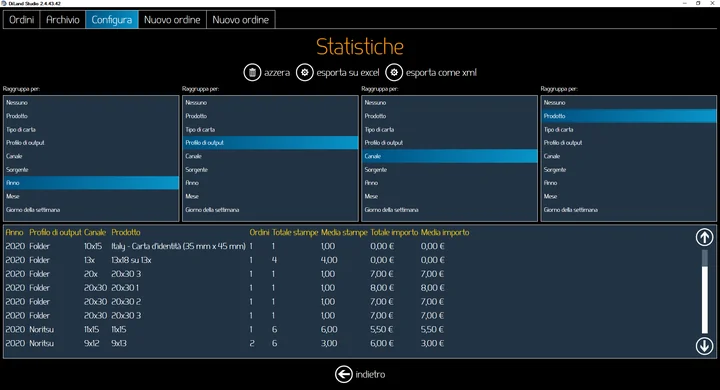Click the azzera label
Screen dimensions: 720x390
(x=277, y=73)
